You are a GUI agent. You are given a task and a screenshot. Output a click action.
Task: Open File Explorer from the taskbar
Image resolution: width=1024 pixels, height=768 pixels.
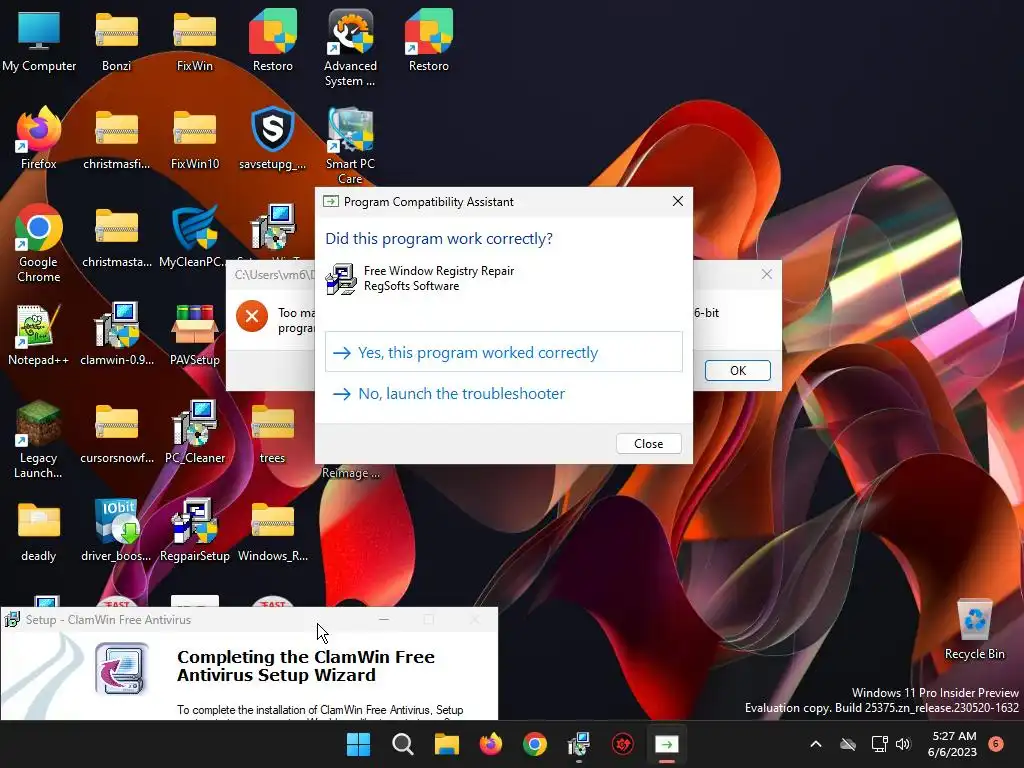447,744
